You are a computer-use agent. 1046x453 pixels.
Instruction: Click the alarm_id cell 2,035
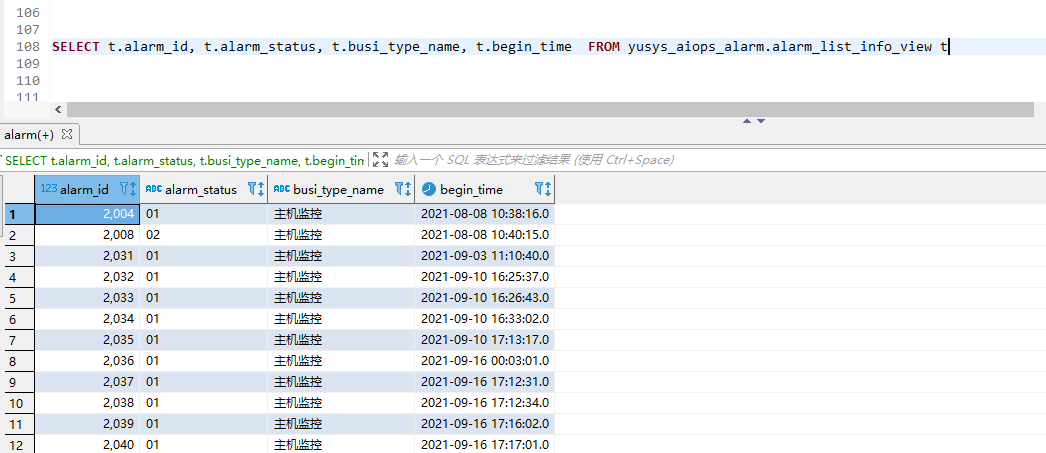pyautogui.click(x=87, y=340)
